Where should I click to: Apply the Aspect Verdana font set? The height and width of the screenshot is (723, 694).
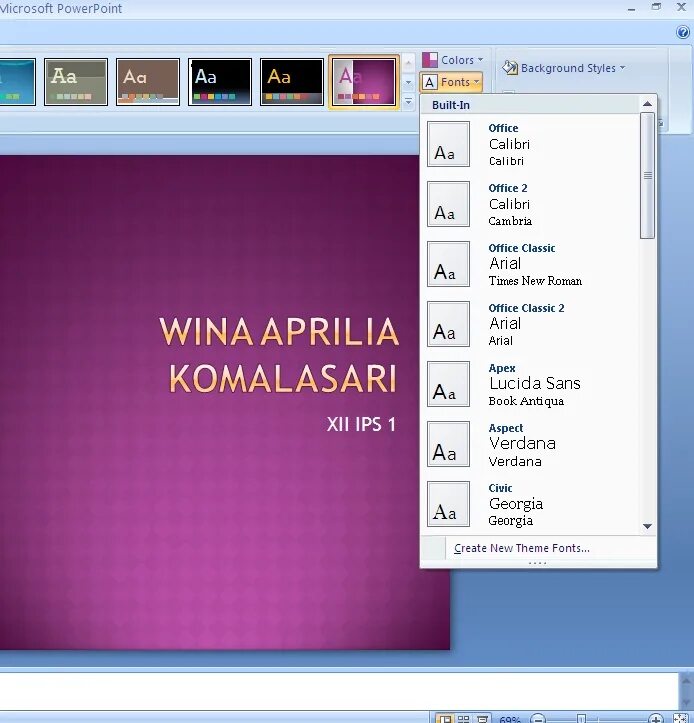point(530,444)
